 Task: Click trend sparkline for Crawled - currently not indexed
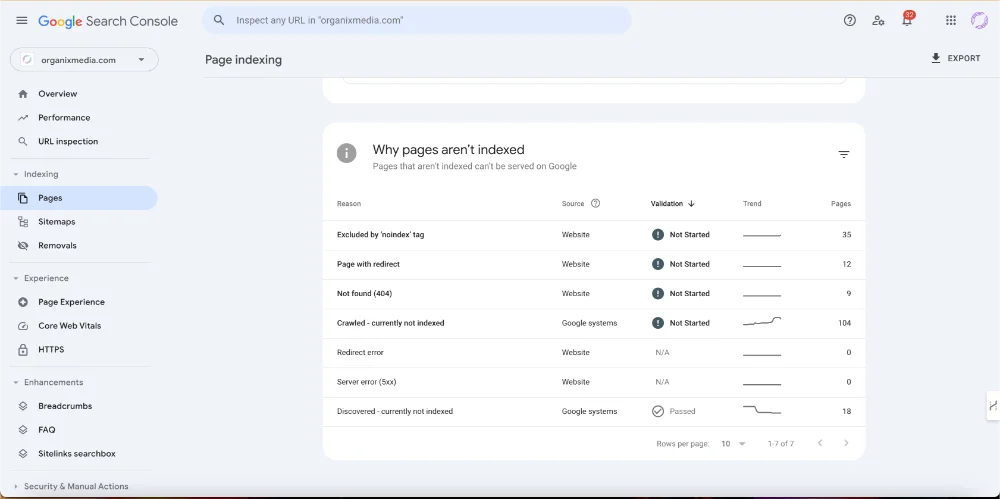(x=761, y=322)
